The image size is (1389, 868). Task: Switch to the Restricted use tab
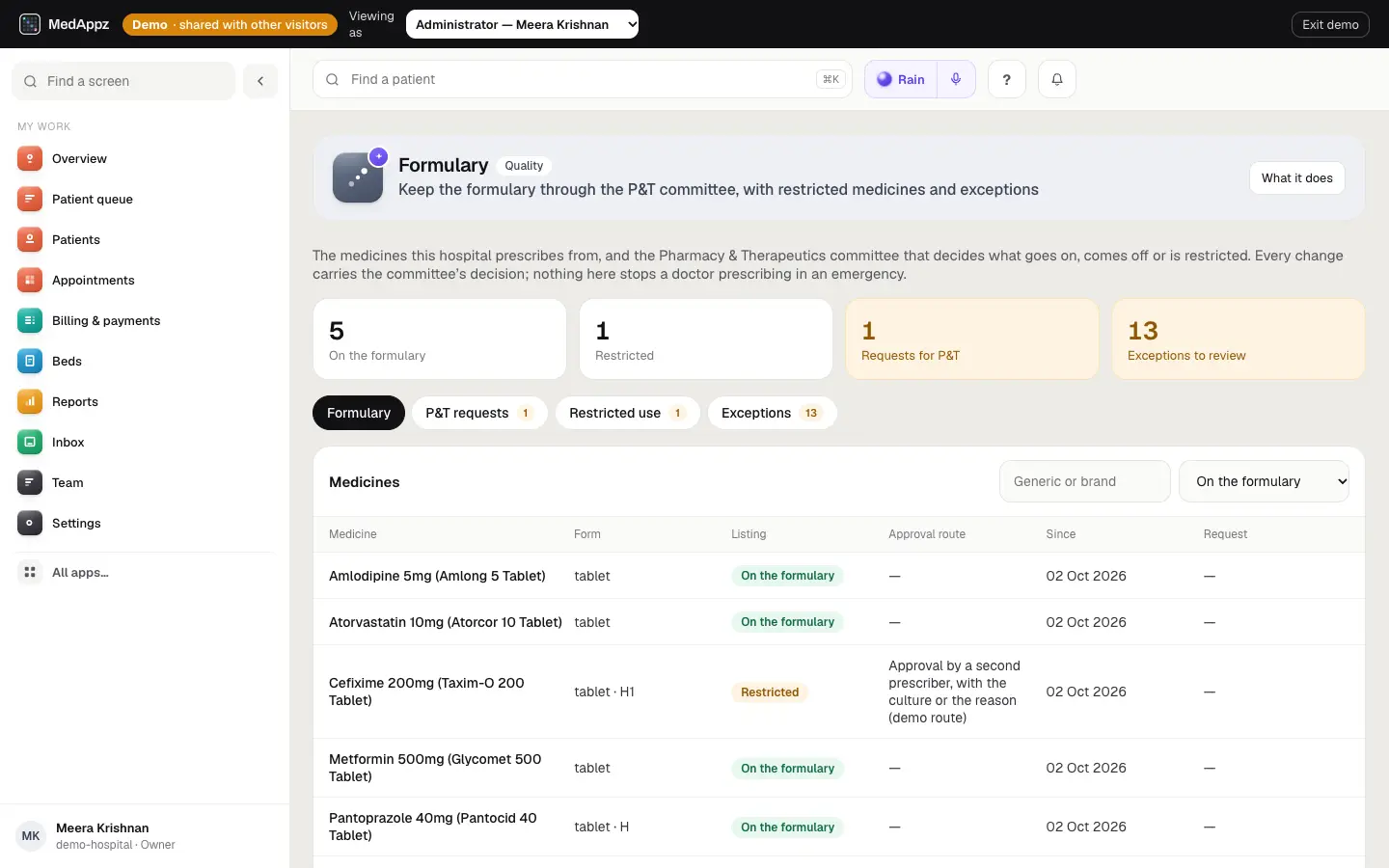tap(627, 413)
